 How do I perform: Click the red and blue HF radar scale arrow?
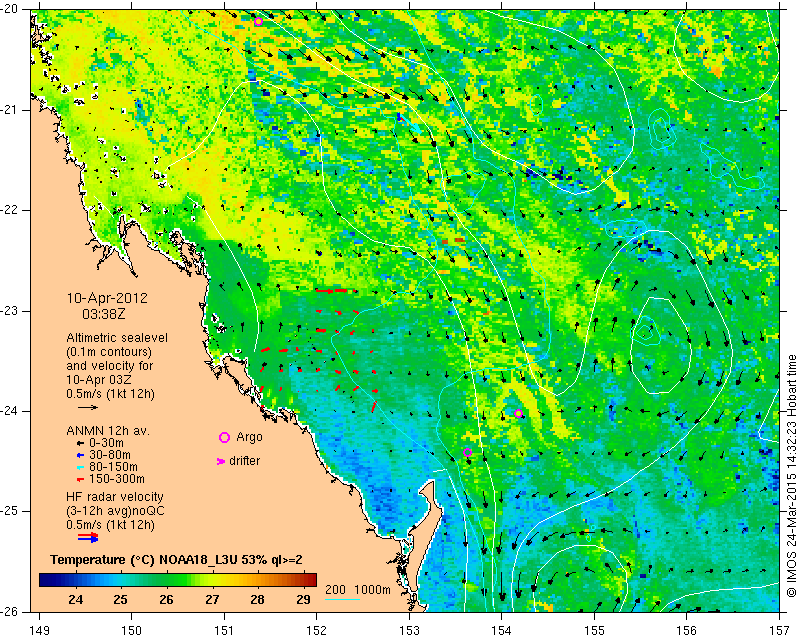pos(88,537)
